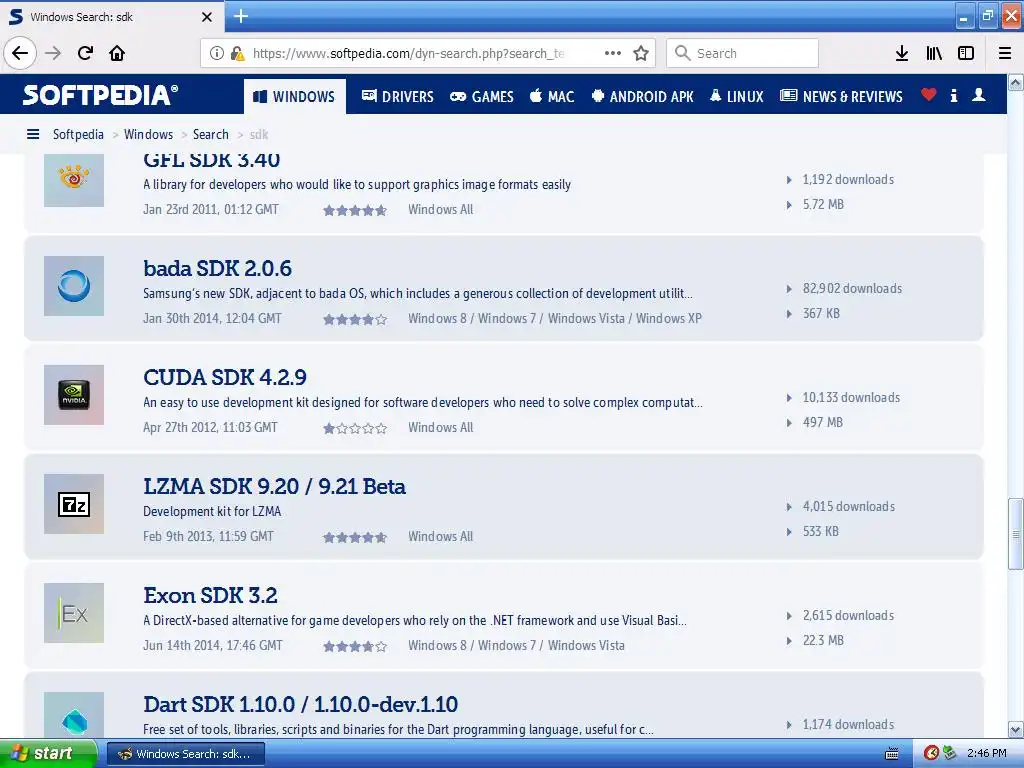Image resolution: width=1024 pixels, height=768 pixels.
Task: Open the browser home page
Action: 117,53
